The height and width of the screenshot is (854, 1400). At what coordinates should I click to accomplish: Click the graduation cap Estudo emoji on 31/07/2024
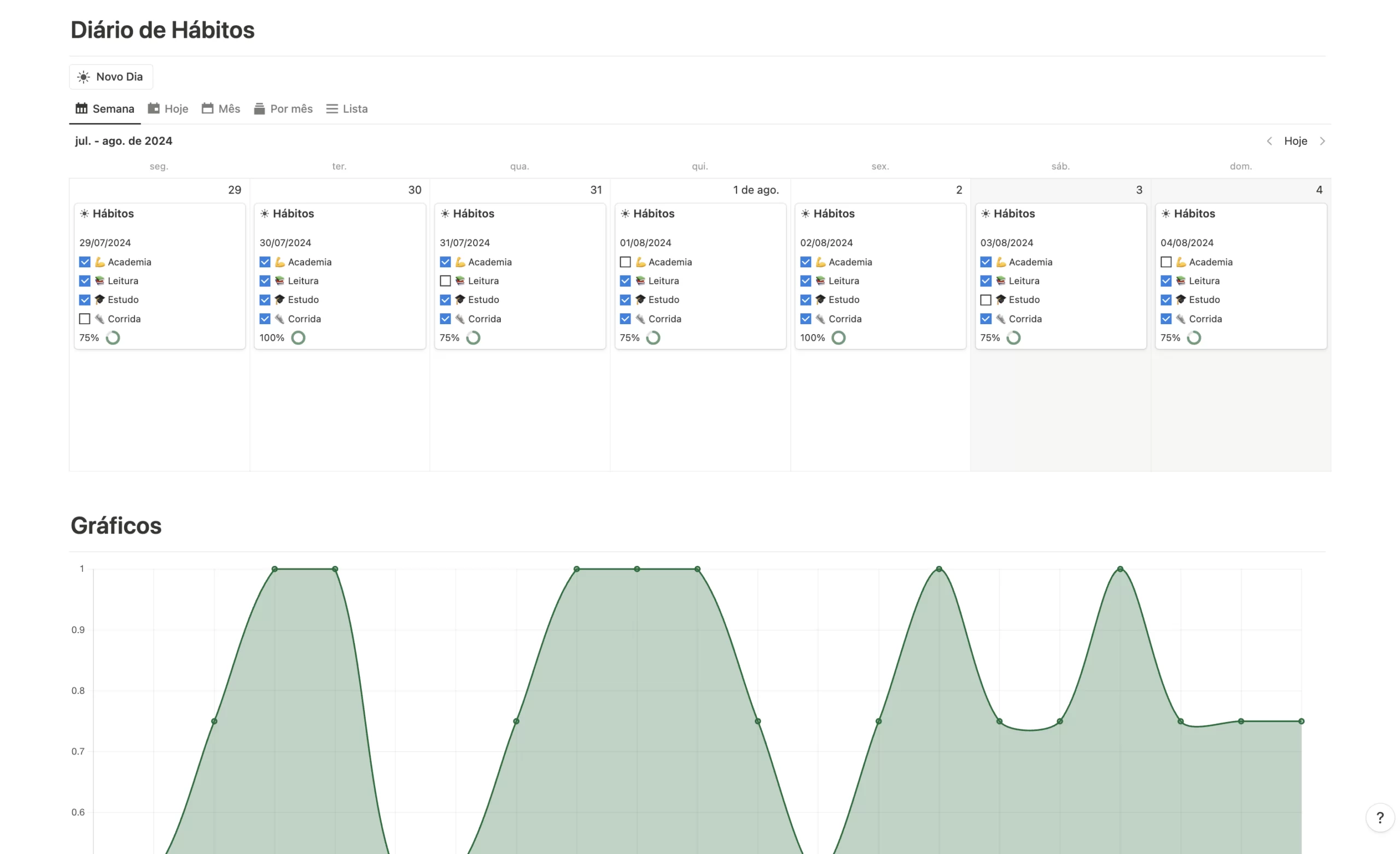pyautogui.click(x=460, y=300)
